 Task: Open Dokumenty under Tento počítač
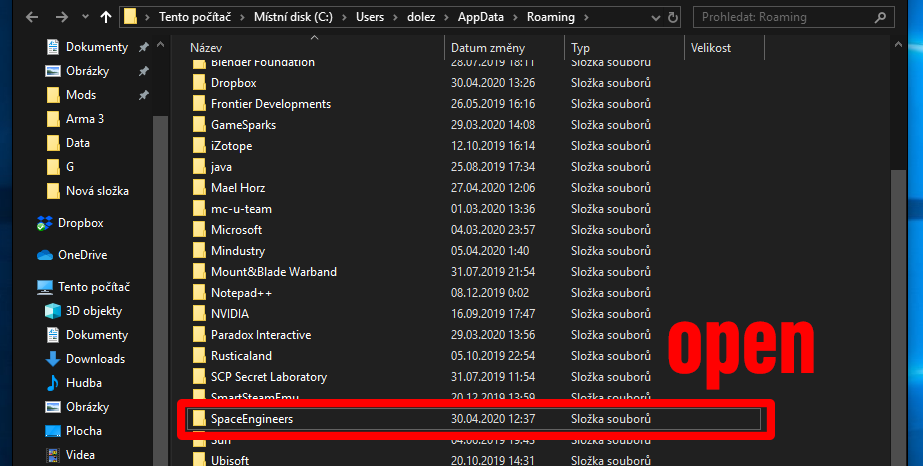97,335
